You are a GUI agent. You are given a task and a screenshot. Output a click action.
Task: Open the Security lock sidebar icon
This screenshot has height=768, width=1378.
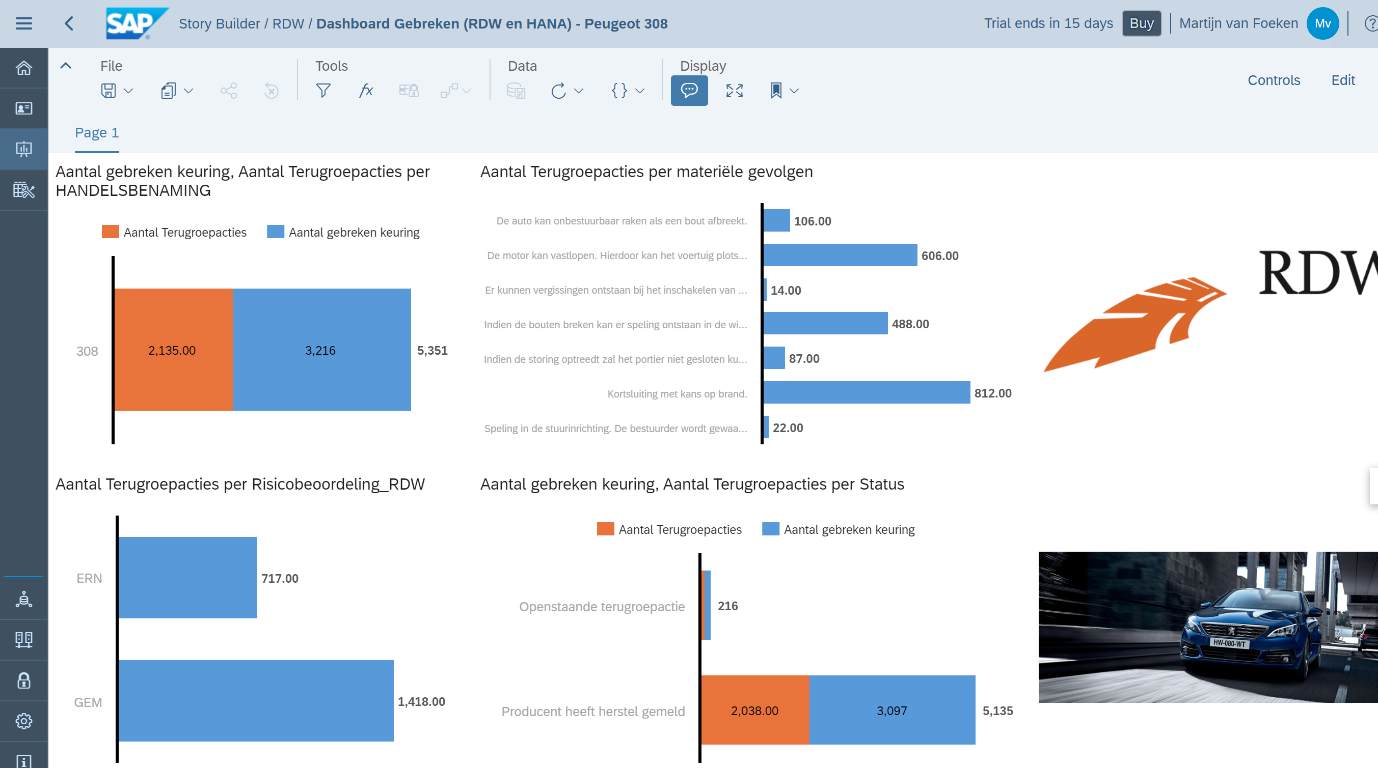[x=24, y=681]
